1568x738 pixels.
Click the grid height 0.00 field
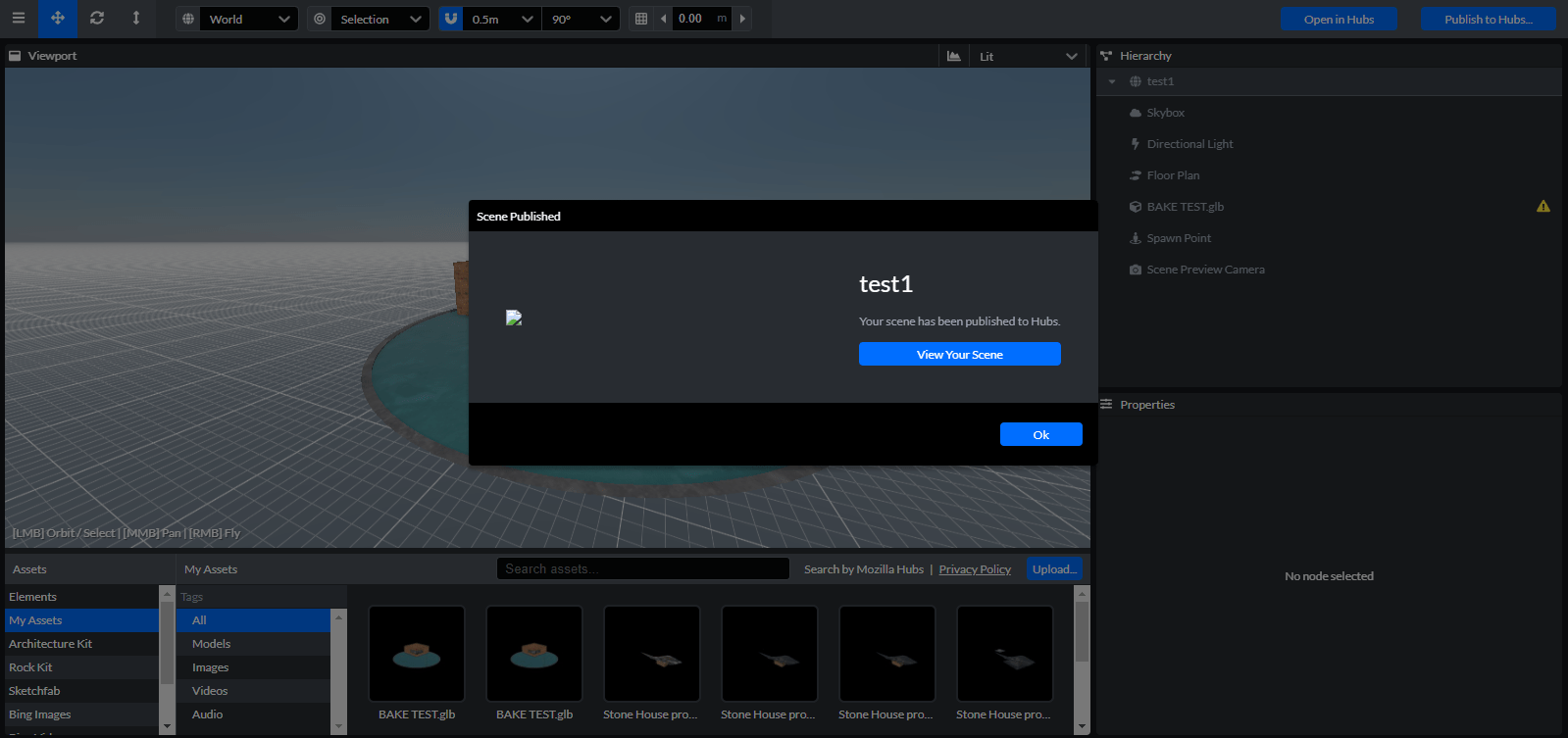point(702,19)
